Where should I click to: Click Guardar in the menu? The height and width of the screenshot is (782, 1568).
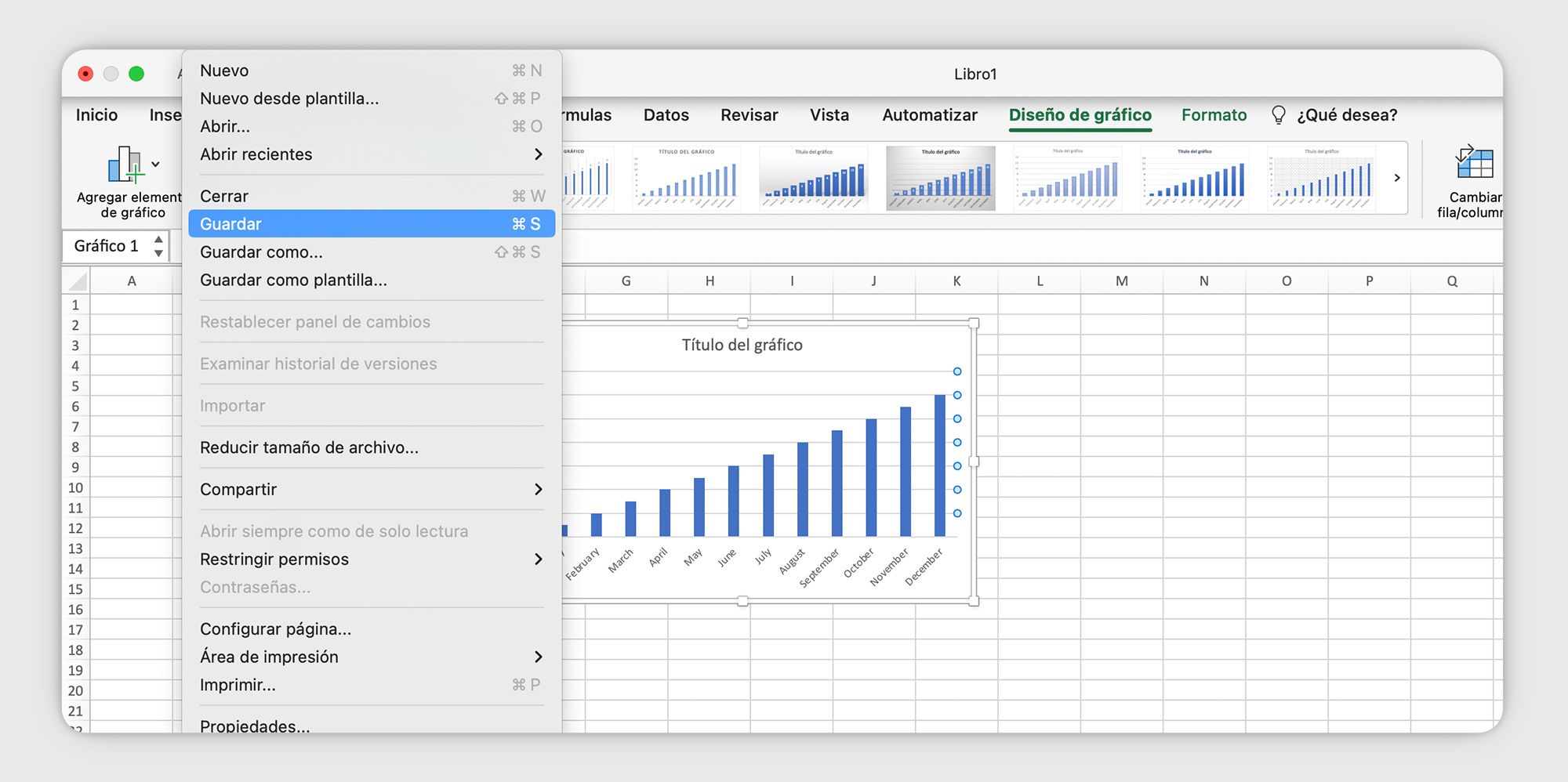tap(372, 224)
